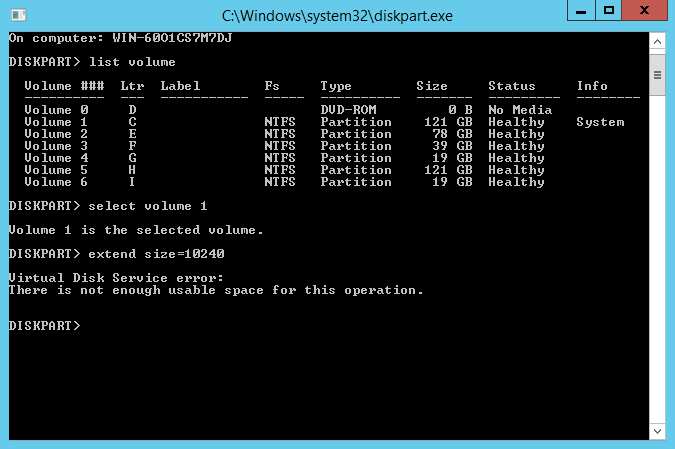The width and height of the screenshot is (675, 449).
Task: Click the 'System' info entry
Action: pyautogui.click(x=600, y=122)
